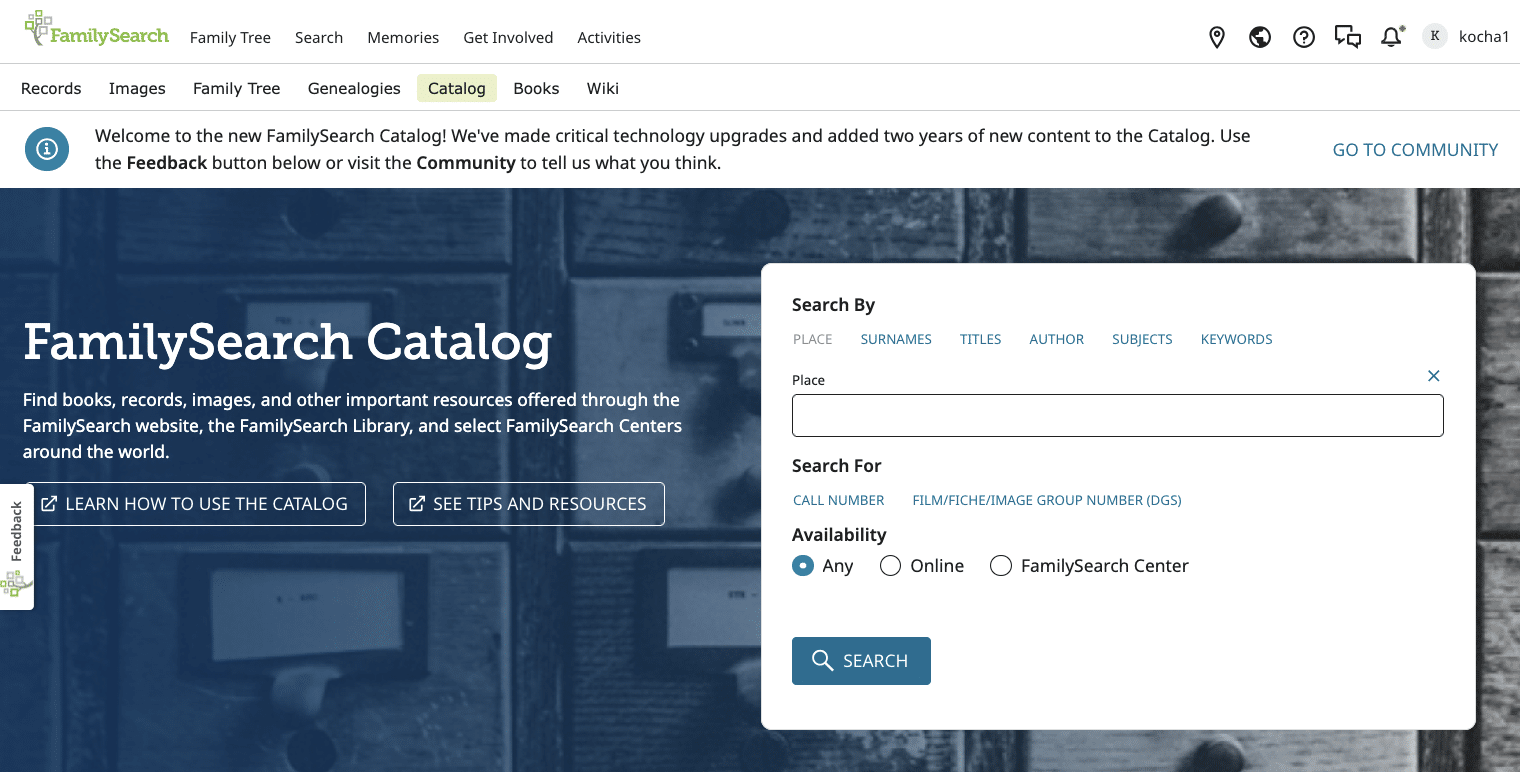Screen dimensions: 1520x772
Task: Clear the Place field with X icon
Action: pyautogui.click(x=1434, y=376)
